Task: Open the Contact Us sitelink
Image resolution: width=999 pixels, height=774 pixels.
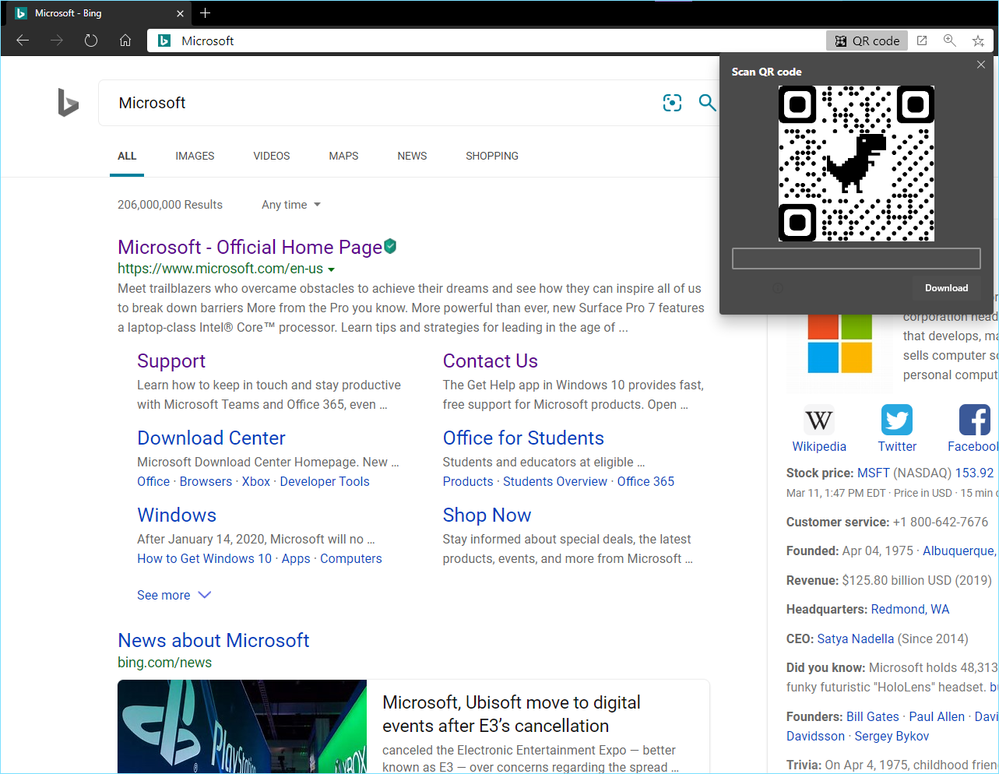Action: tap(490, 361)
